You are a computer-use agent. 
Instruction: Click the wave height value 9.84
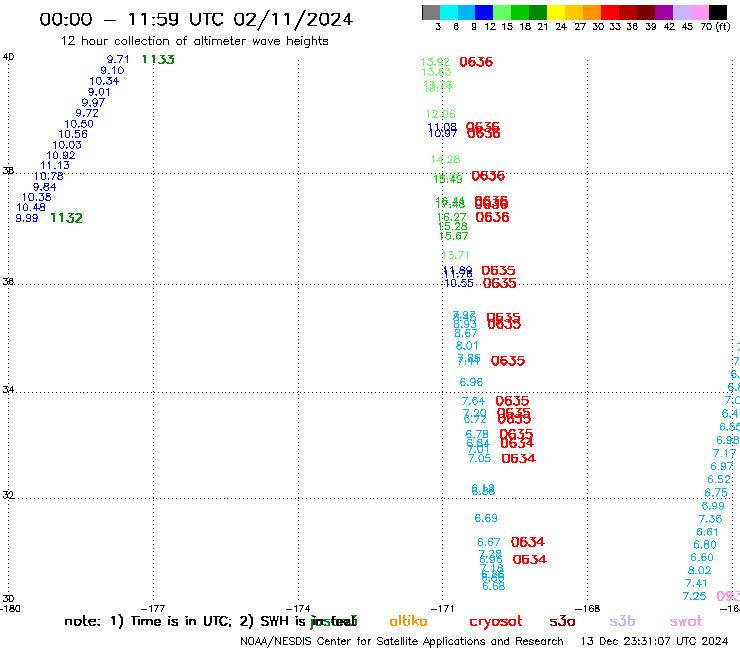[x=44, y=187]
